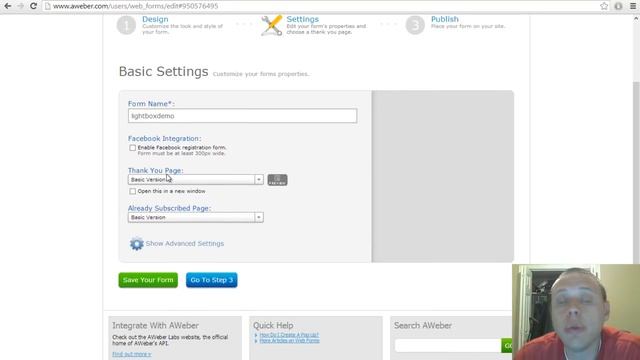Click the Find out more link

[131, 354]
